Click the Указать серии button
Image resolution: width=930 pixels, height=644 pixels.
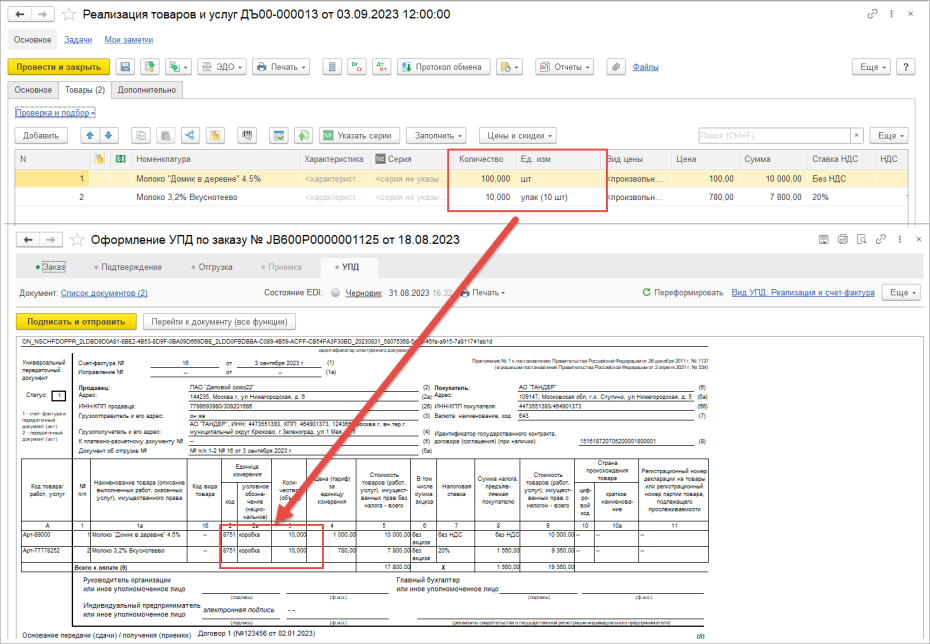click(359, 136)
